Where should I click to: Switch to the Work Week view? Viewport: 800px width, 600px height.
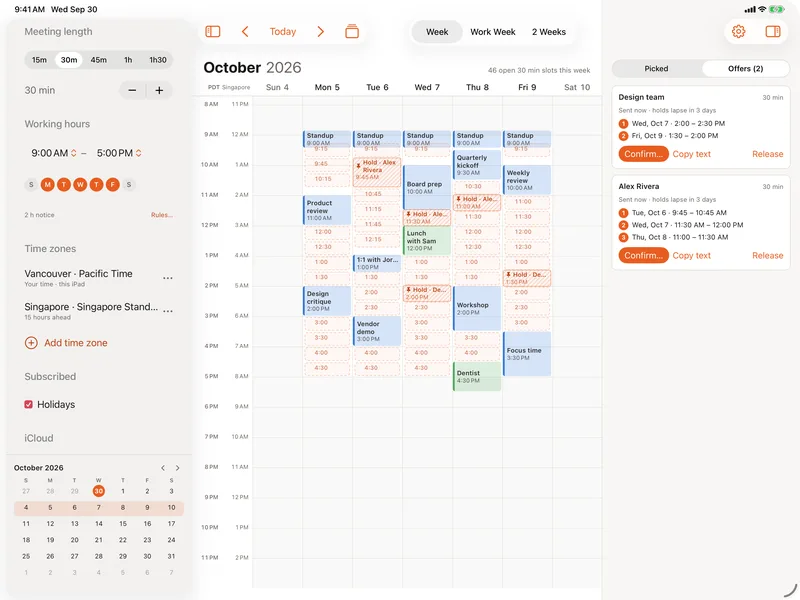click(493, 32)
